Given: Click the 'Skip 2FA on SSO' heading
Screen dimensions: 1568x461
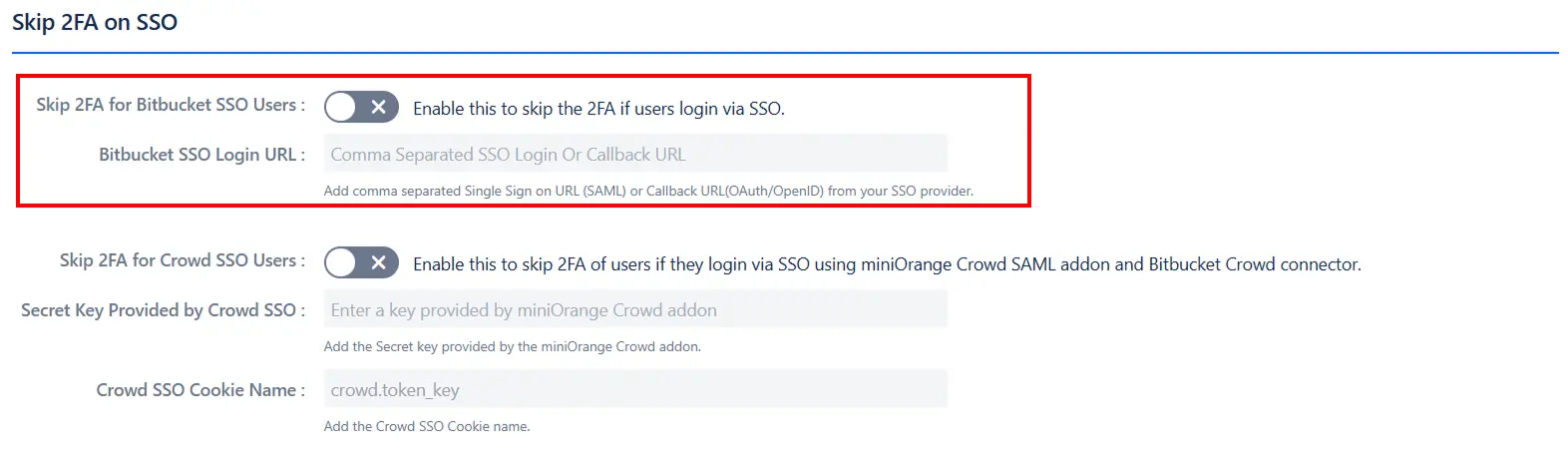Looking at the screenshot, I should (95, 22).
